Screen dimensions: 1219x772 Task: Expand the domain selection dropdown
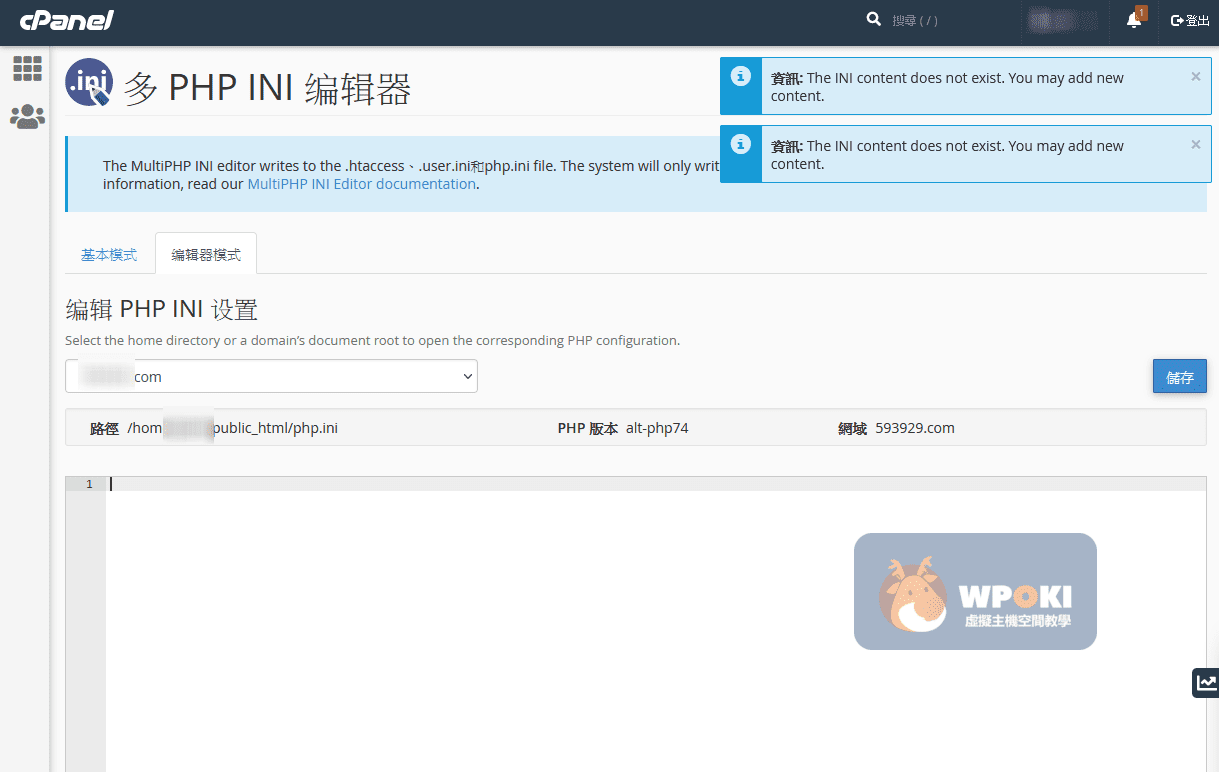click(x=271, y=377)
